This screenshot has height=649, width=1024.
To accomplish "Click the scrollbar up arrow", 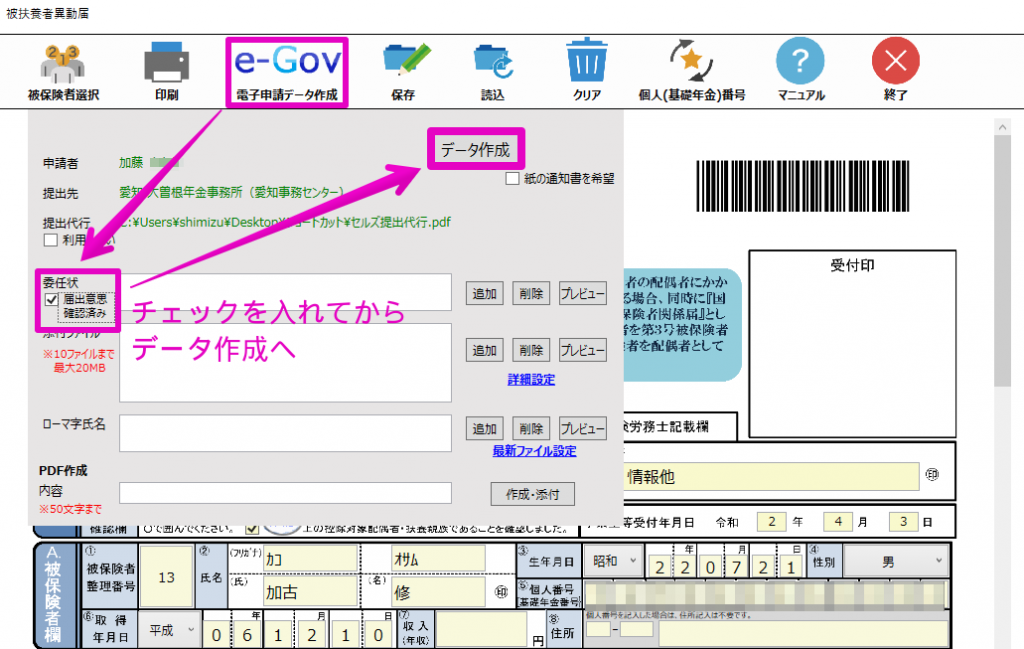I will click(1002, 127).
